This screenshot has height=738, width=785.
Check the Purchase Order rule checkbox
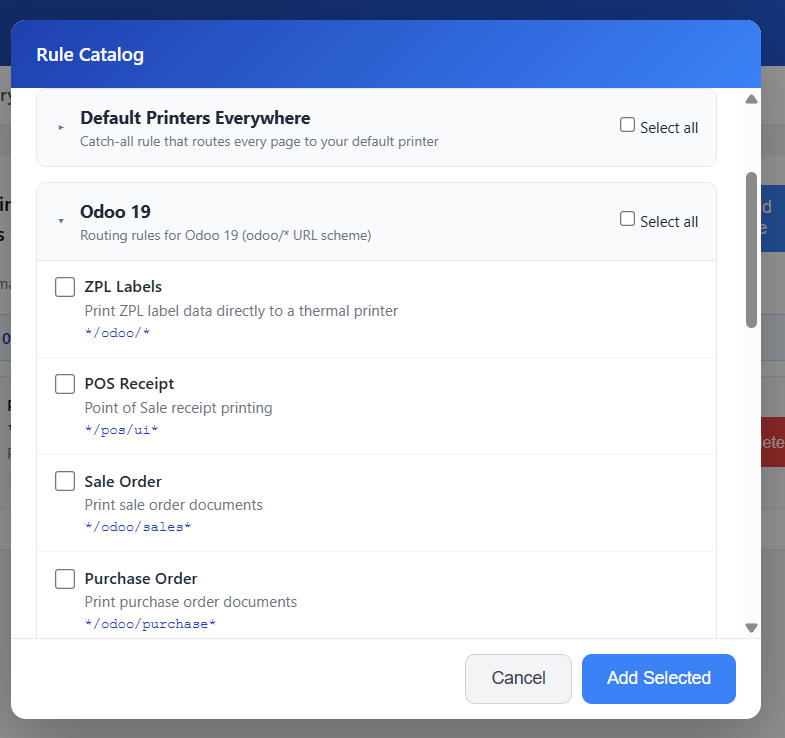(x=65, y=578)
